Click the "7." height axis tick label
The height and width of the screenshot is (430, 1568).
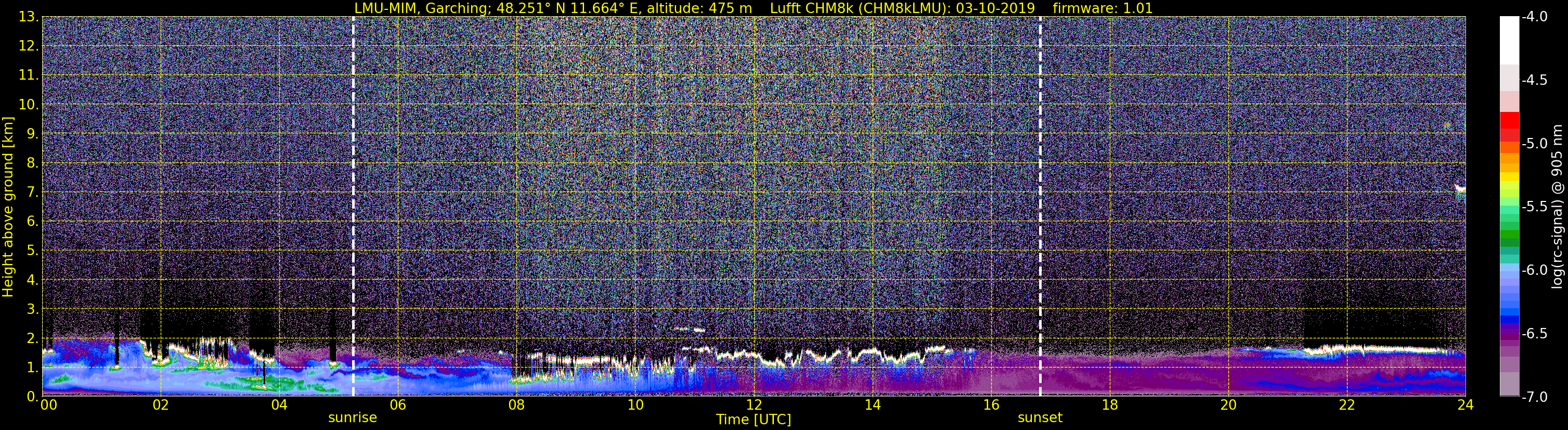point(33,192)
